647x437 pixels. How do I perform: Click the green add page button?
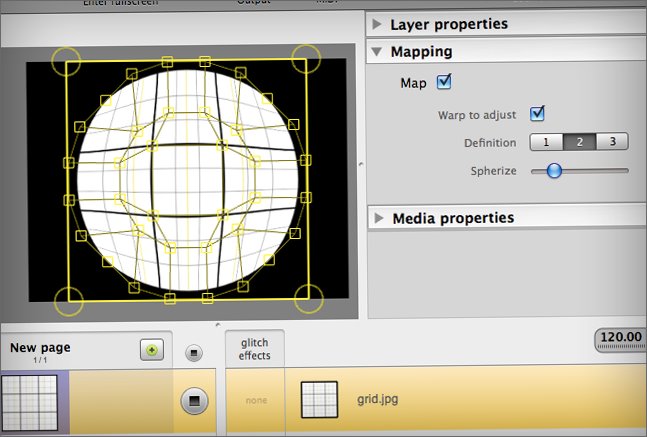152,351
